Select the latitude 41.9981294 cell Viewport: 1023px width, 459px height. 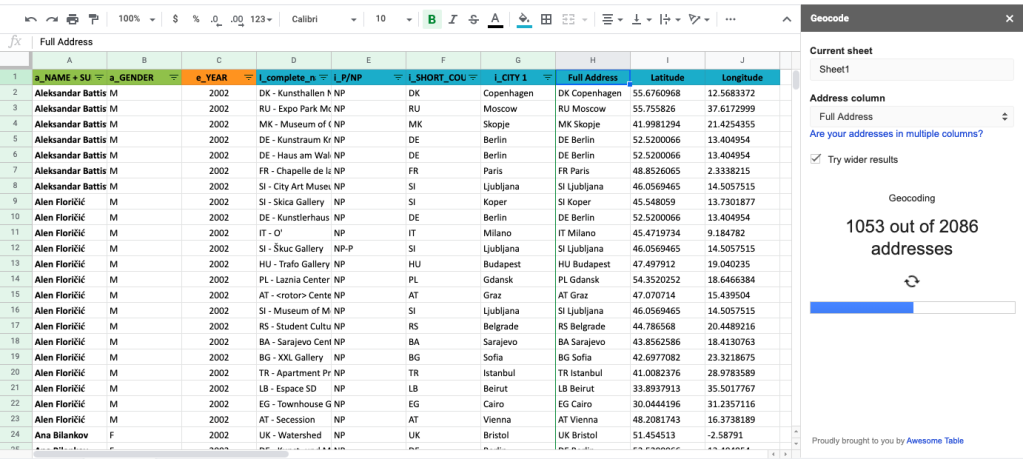(667, 124)
